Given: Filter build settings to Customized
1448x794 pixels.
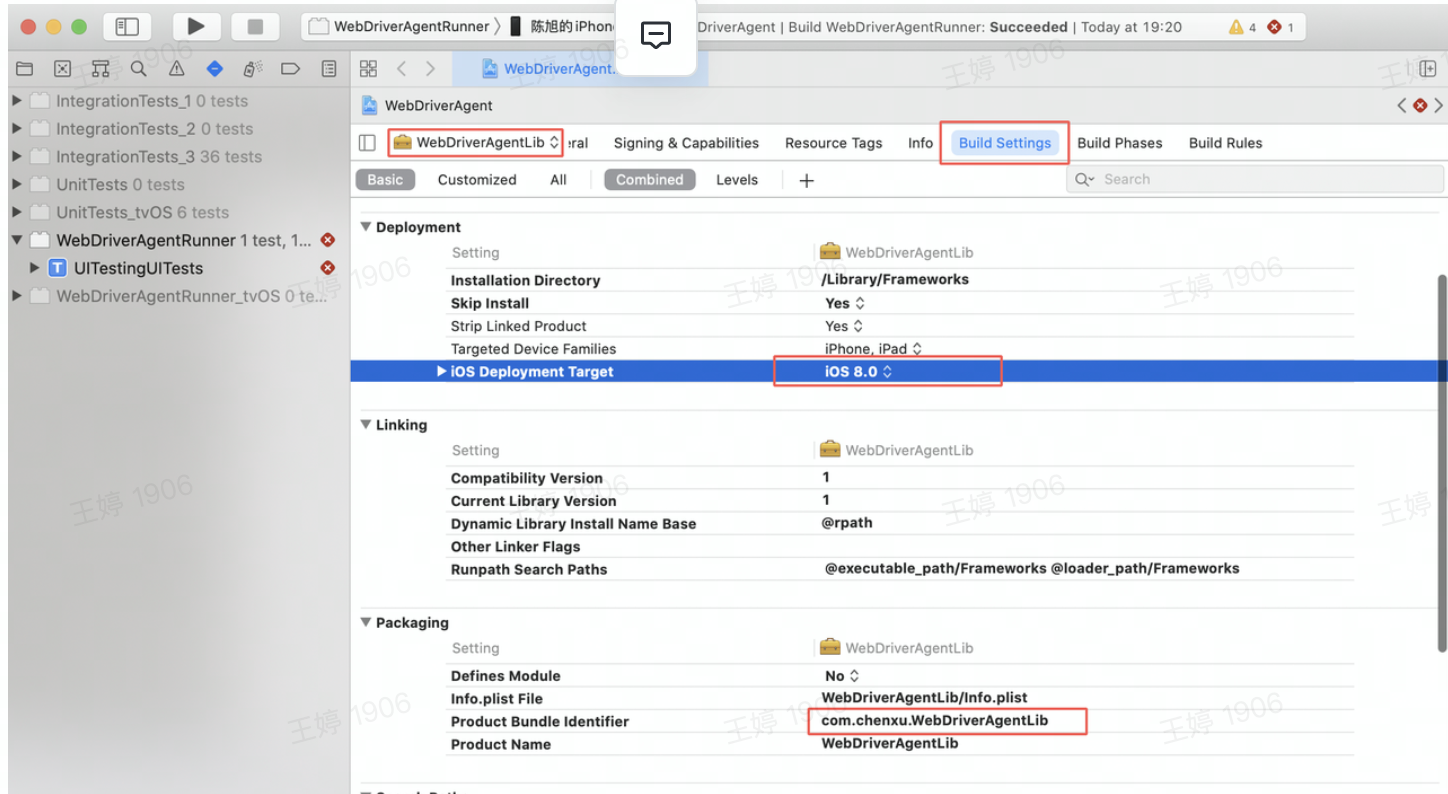Looking at the screenshot, I should point(477,180).
